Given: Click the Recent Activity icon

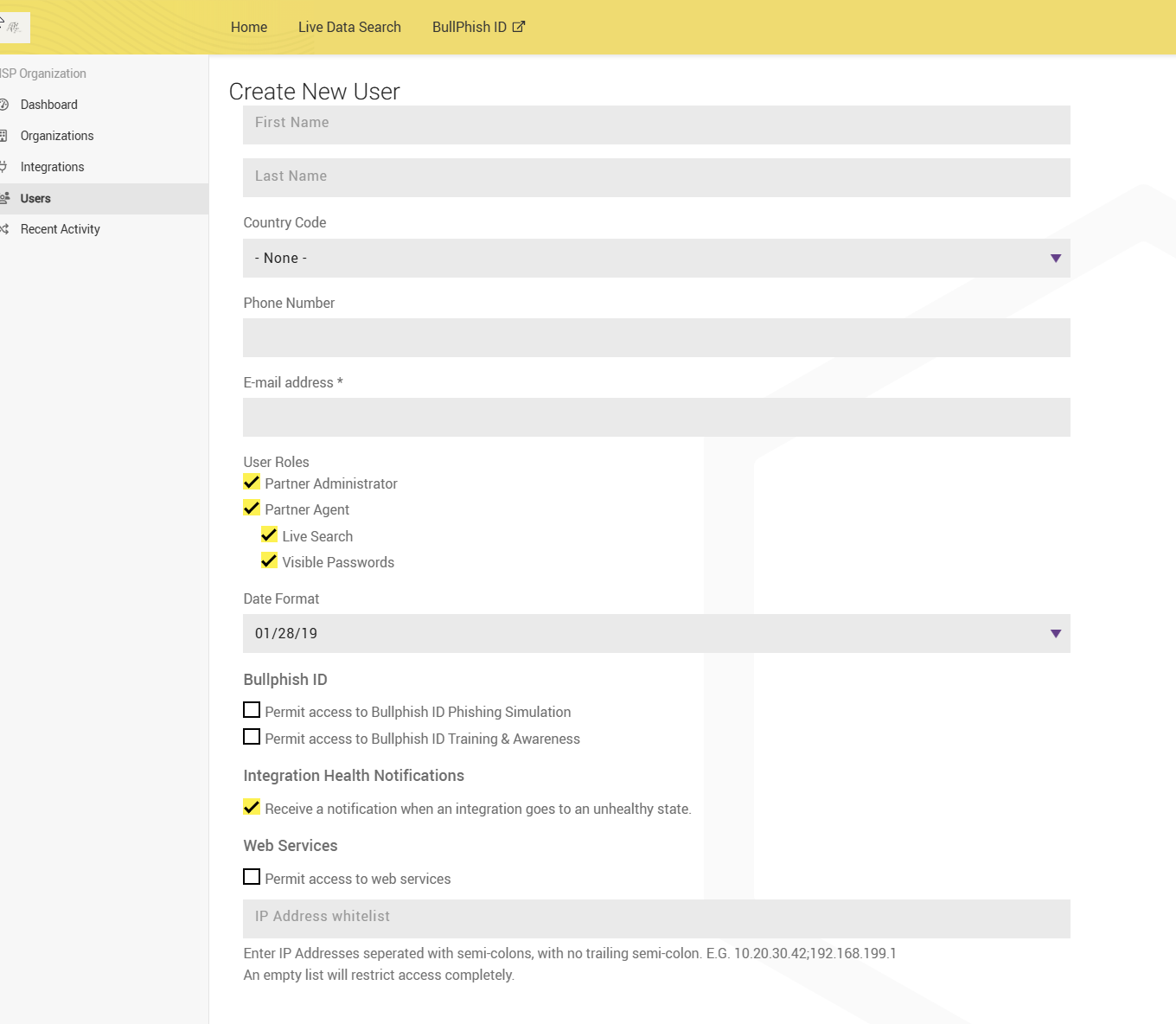Looking at the screenshot, I should tap(4, 229).
